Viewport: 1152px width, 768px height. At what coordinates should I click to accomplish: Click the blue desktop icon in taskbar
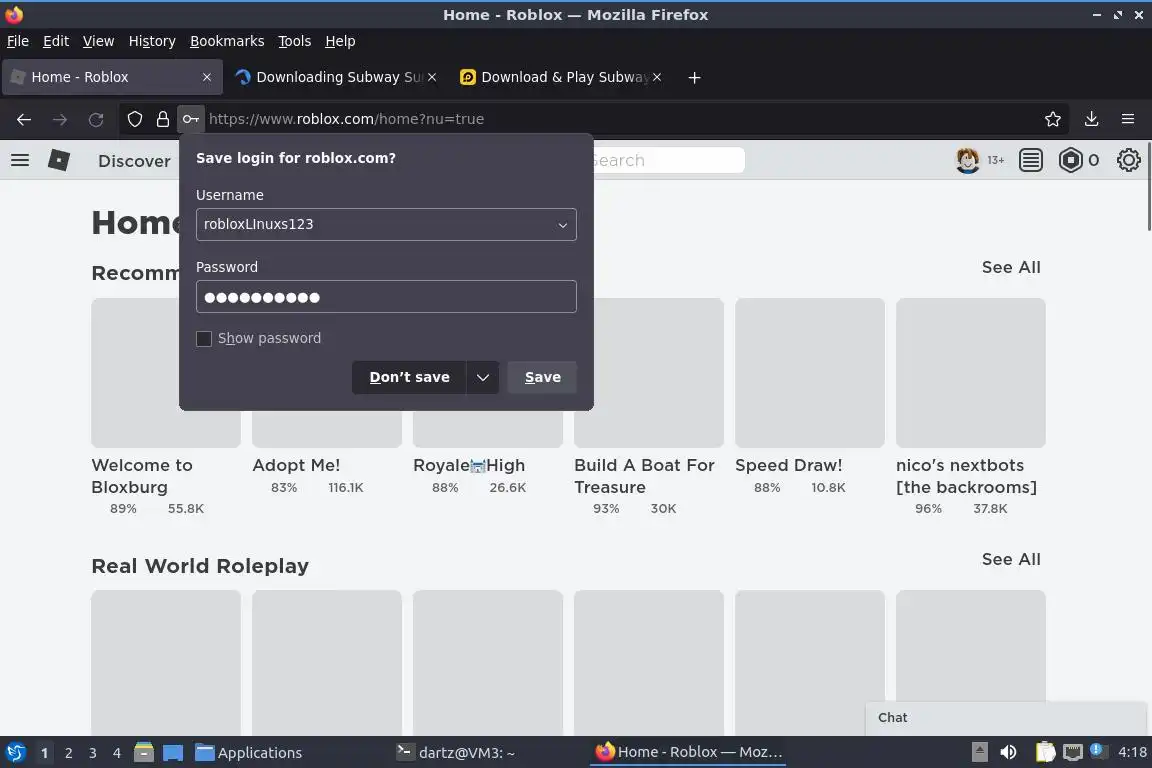(x=173, y=753)
